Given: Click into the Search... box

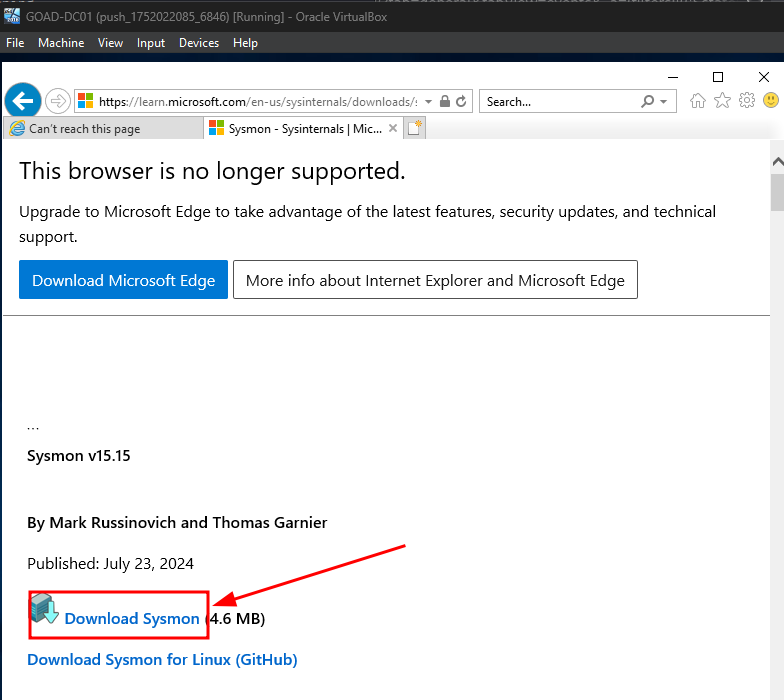Looking at the screenshot, I should [x=560, y=102].
